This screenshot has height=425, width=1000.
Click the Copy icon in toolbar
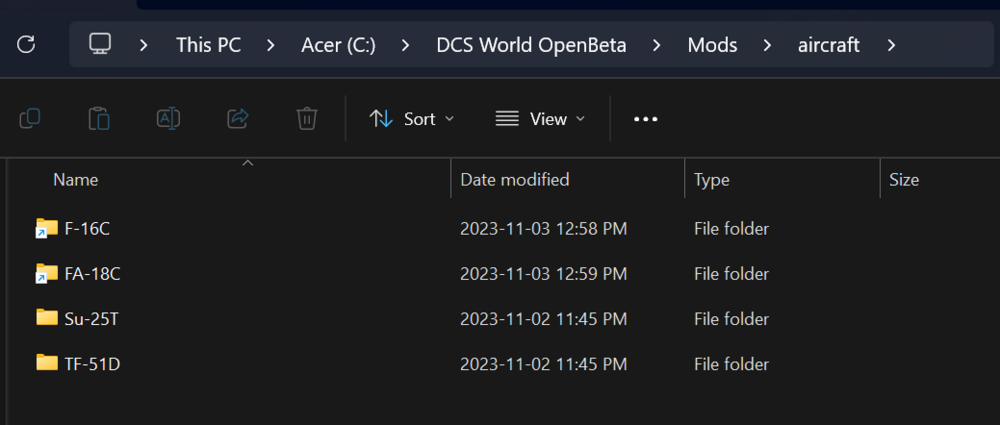pyautogui.click(x=30, y=119)
